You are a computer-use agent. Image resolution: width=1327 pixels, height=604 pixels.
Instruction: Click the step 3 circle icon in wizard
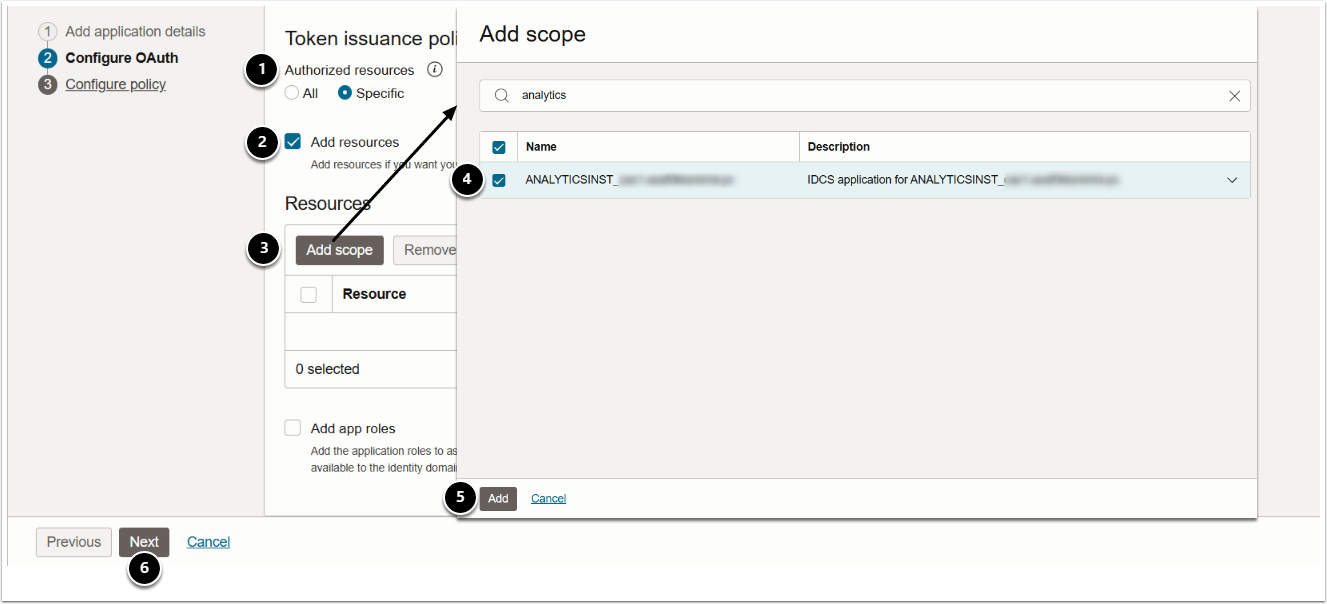tap(48, 85)
